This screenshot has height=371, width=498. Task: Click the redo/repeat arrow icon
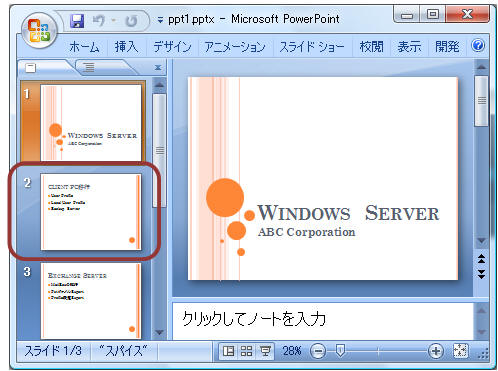[x=131, y=21]
